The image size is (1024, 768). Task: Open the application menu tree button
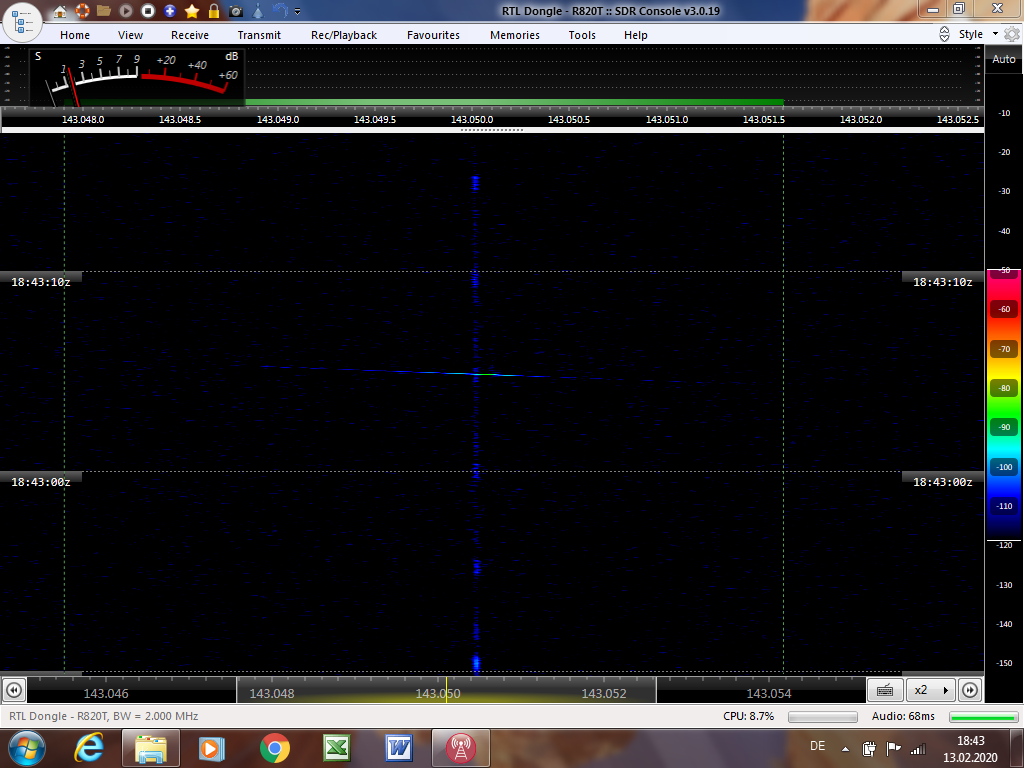point(23,22)
